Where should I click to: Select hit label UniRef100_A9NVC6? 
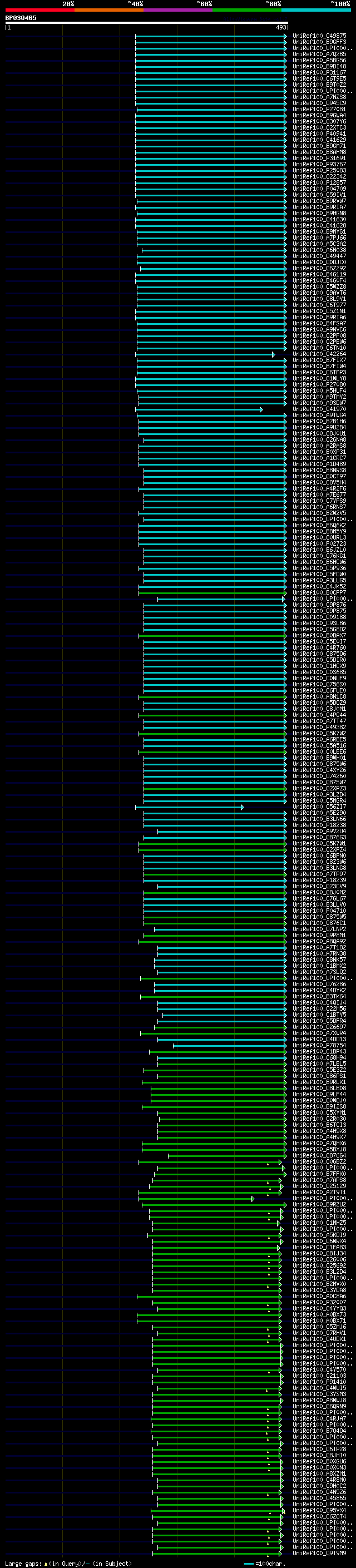[x=319, y=329]
